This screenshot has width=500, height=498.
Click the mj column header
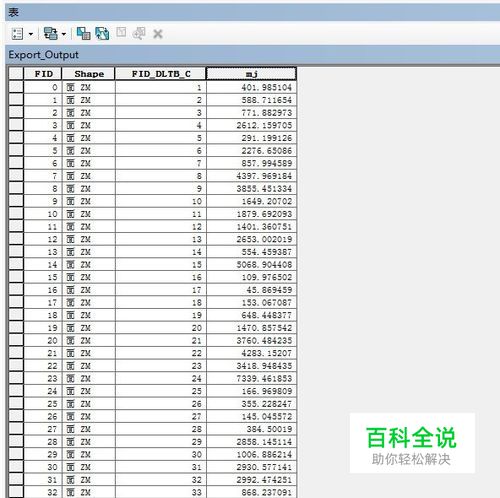click(x=251, y=74)
